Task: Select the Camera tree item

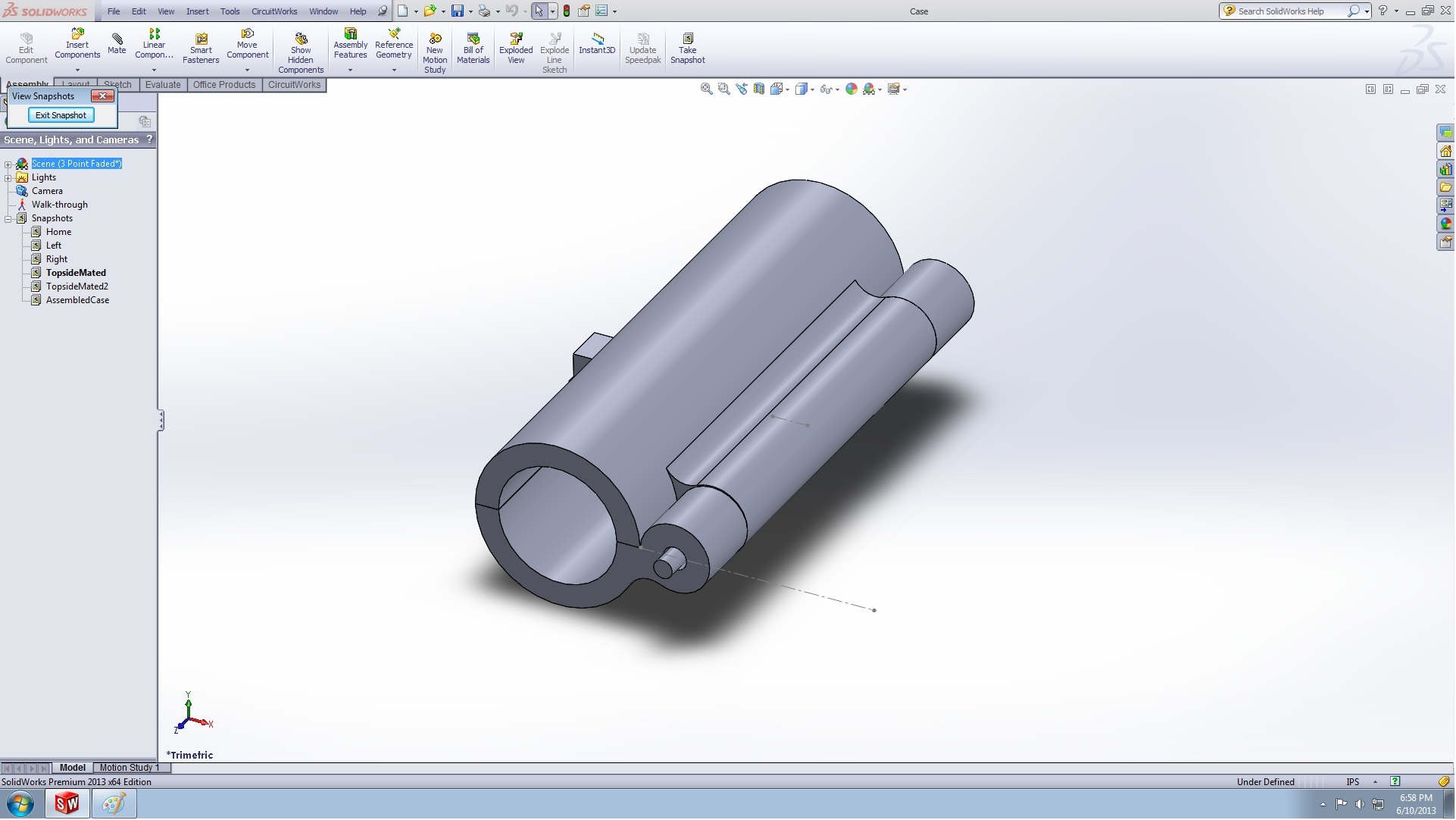Action: pyautogui.click(x=47, y=192)
